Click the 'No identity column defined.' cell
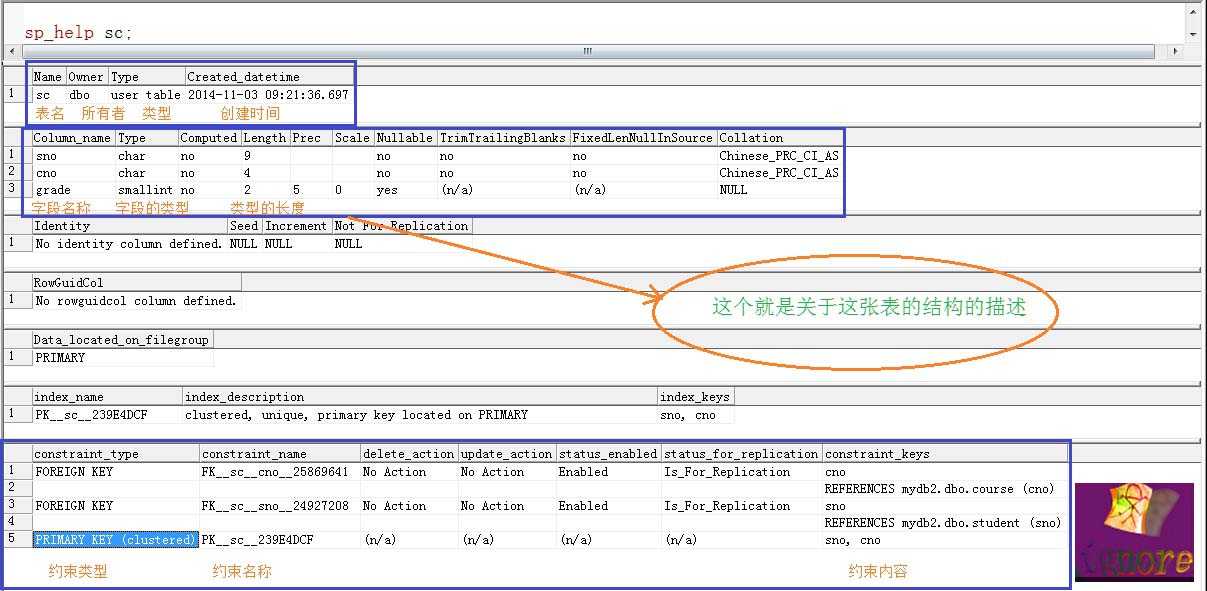This screenshot has width=1207, height=591. [130, 243]
